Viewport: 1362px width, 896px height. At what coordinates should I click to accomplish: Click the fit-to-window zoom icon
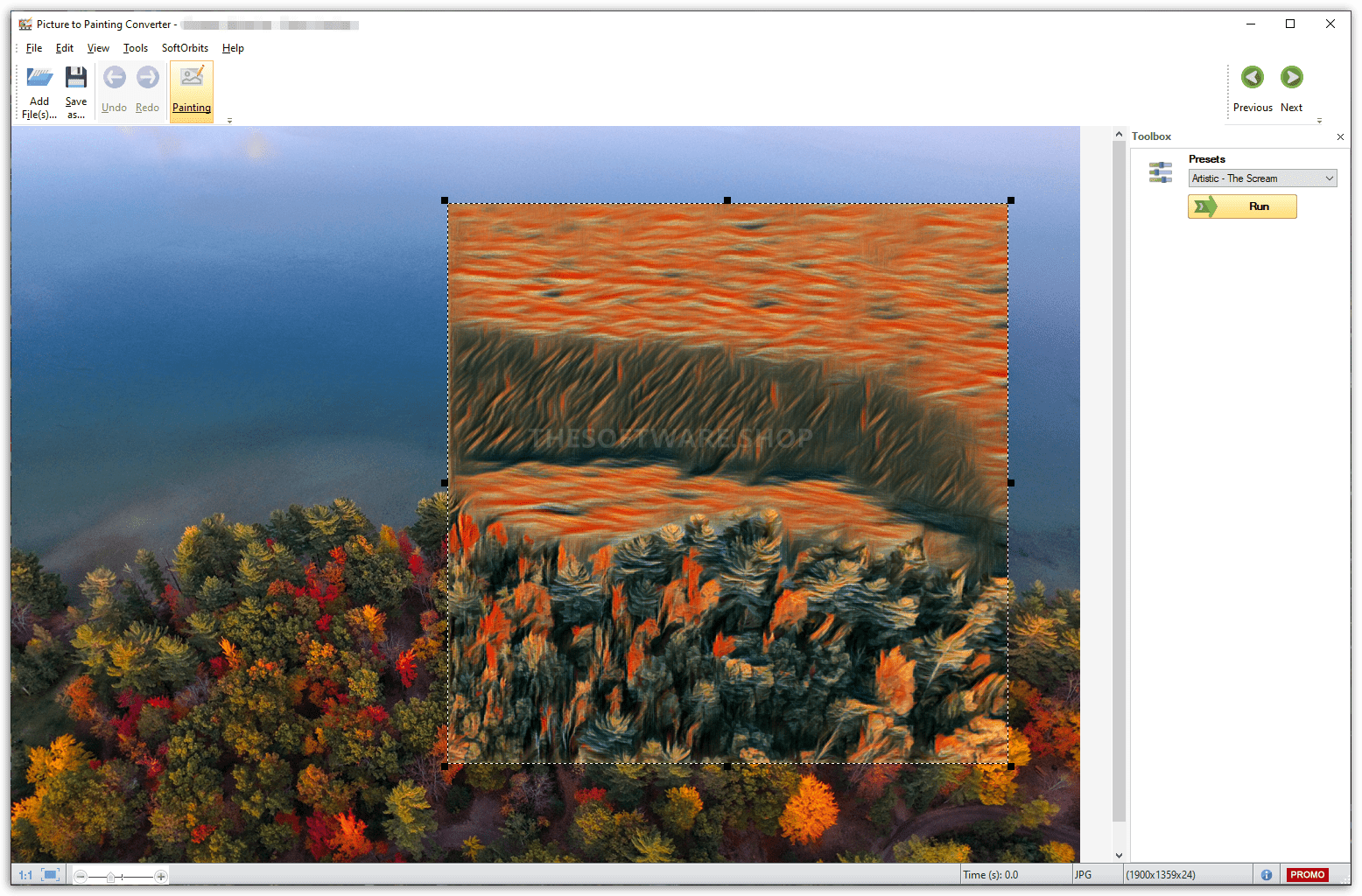(x=51, y=875)
